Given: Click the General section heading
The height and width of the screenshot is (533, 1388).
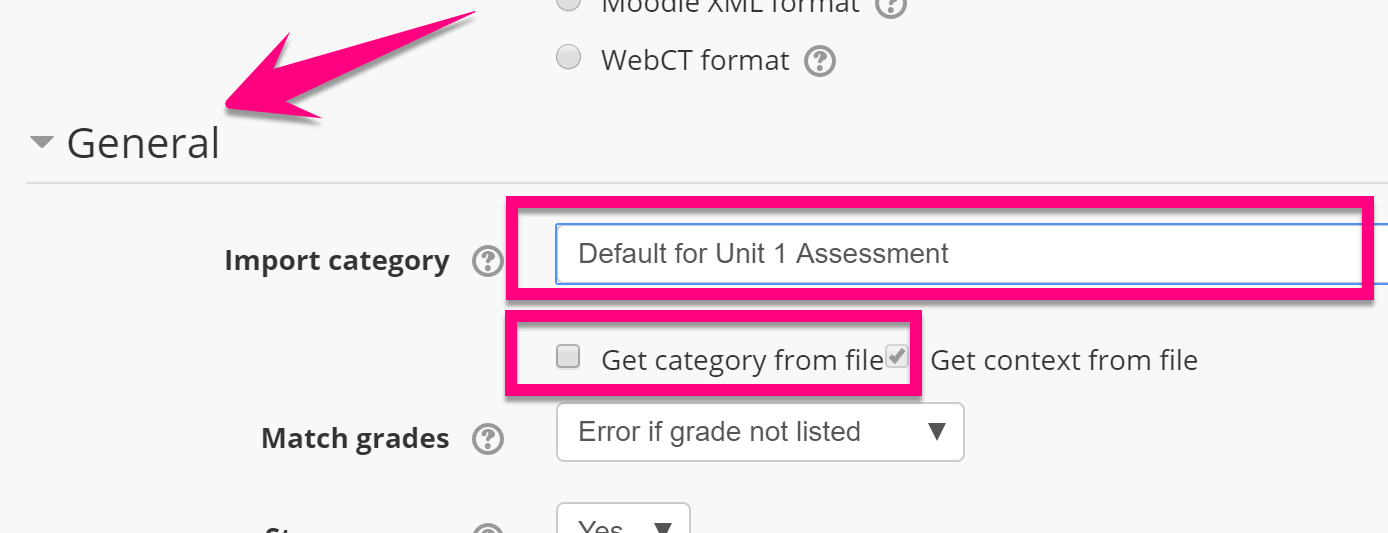Looking at the screenshot, I should tap(143, 143).
